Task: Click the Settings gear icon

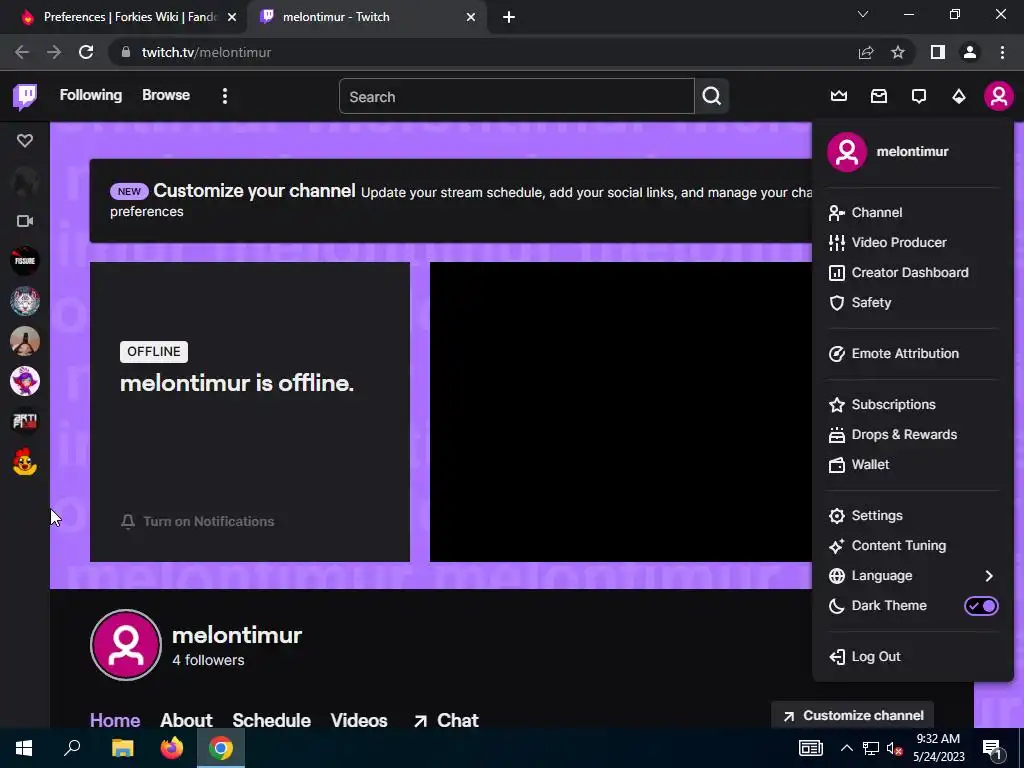Action: (x=837, y=515)
